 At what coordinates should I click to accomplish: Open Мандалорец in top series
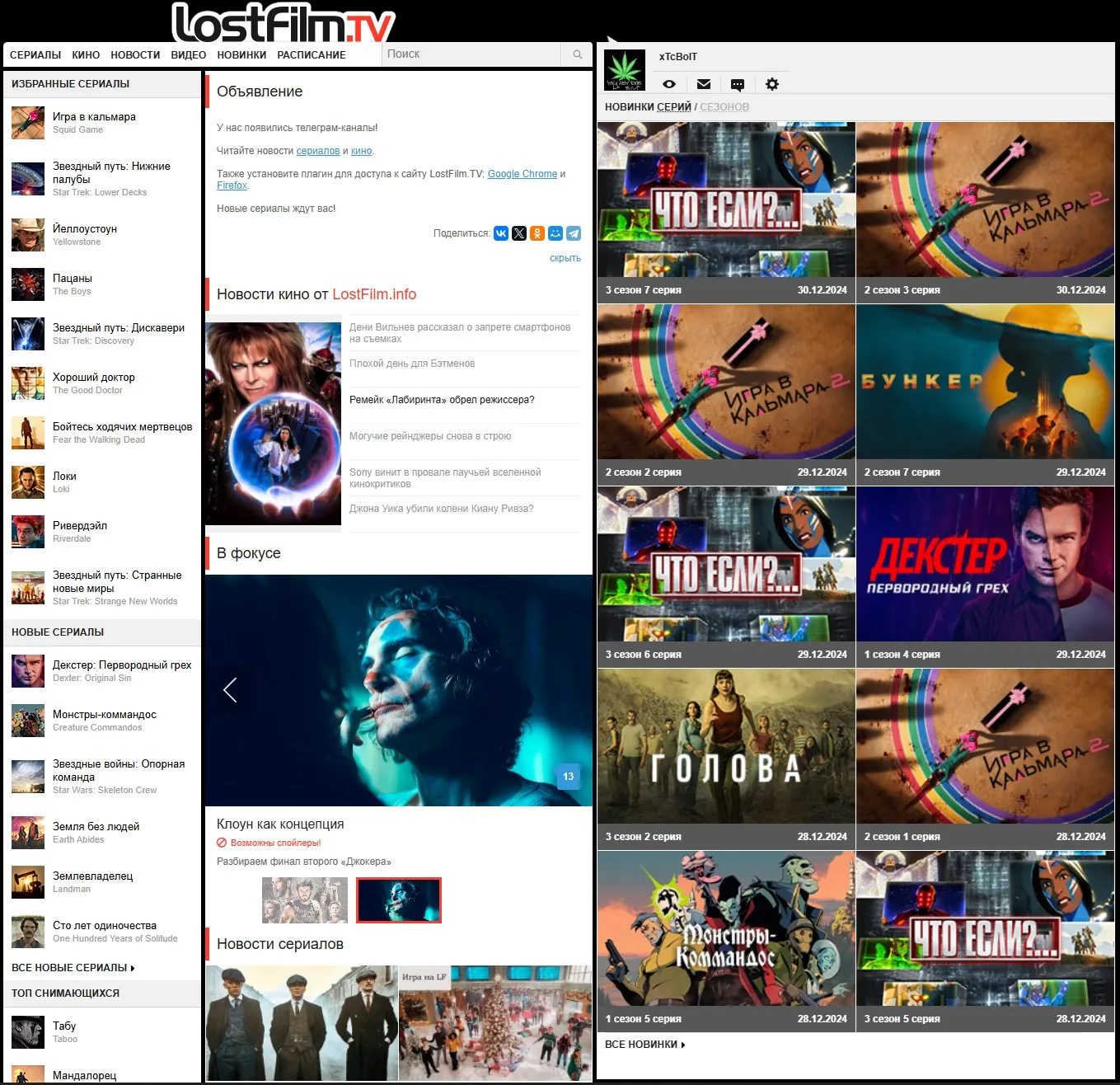click(x=85, y=1076)
